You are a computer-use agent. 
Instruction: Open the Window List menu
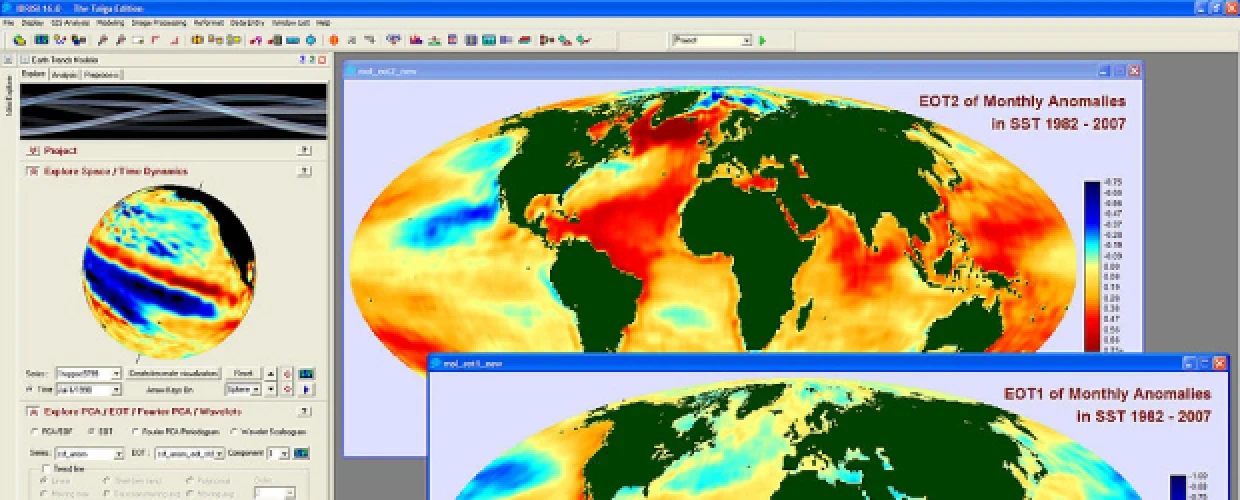(291, 22)
